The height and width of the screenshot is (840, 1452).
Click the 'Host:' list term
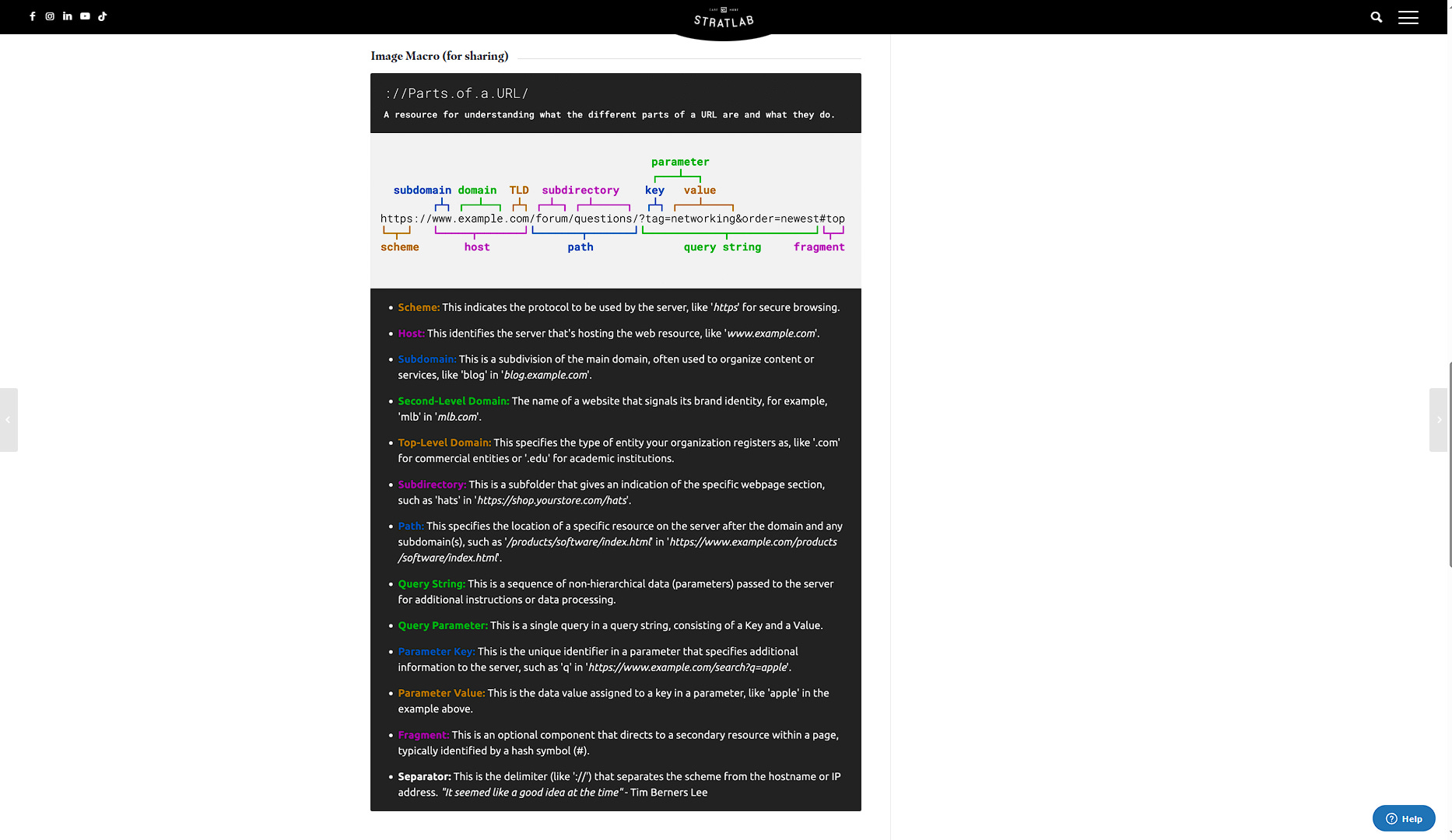[411, 333]
